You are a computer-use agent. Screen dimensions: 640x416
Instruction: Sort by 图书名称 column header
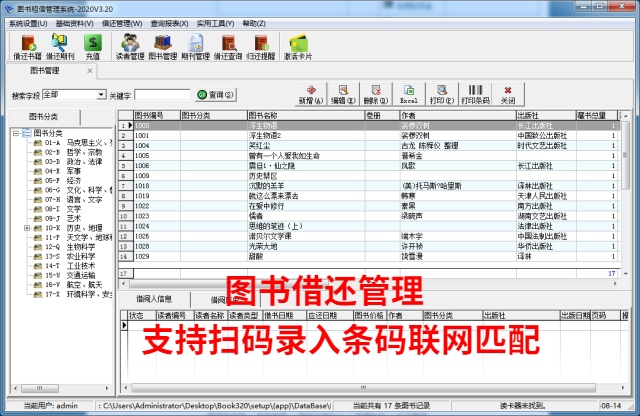(306, 116)
